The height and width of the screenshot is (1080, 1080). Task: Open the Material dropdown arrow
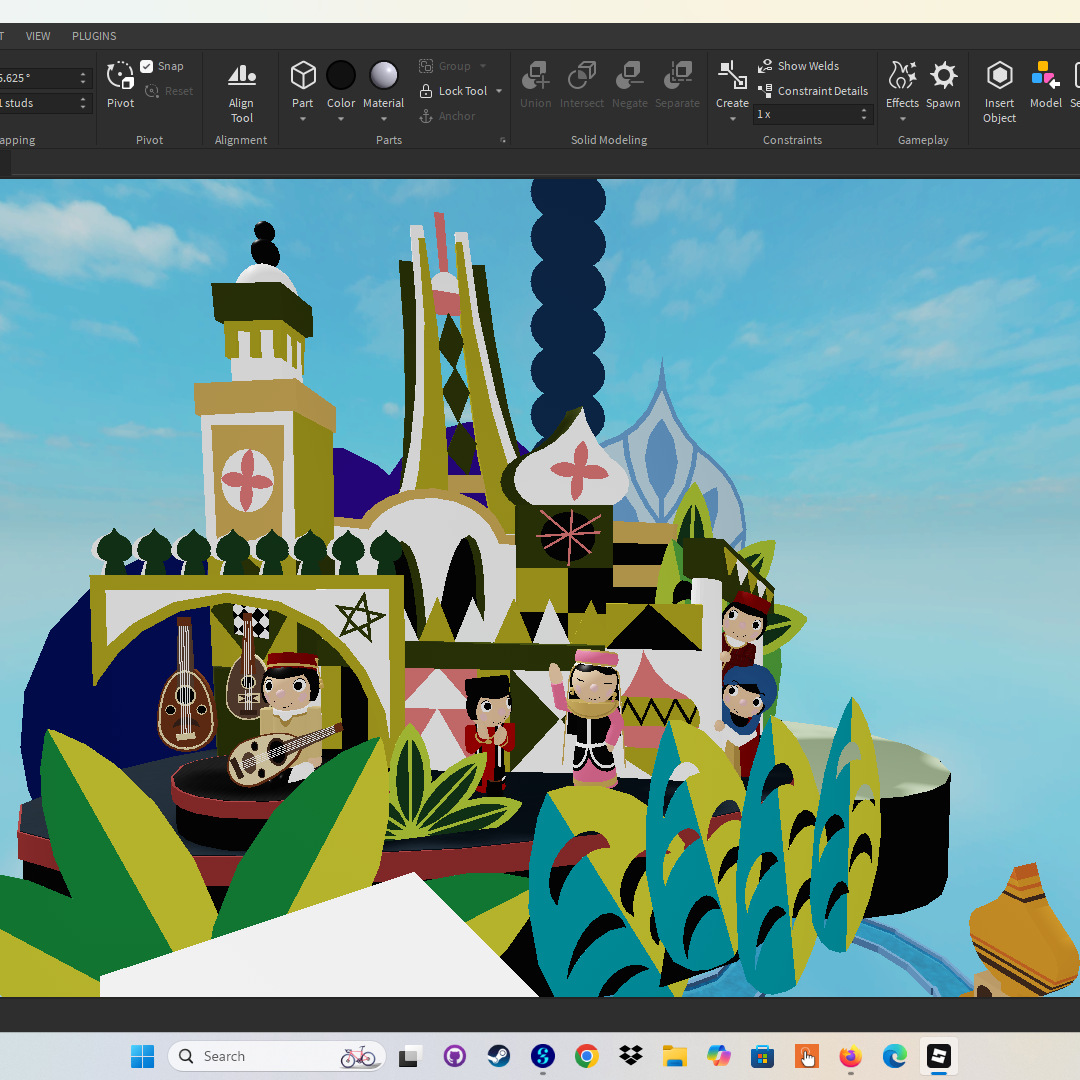coord(384,119)
